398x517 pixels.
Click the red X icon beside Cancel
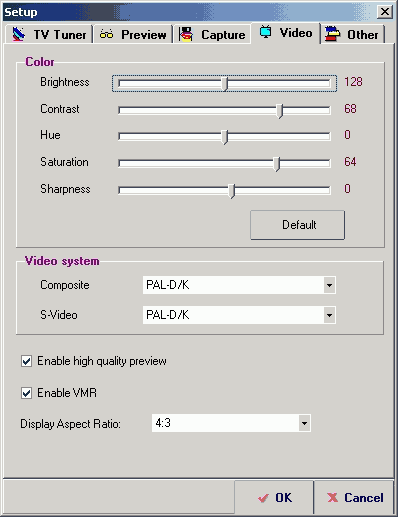point(332,498)
